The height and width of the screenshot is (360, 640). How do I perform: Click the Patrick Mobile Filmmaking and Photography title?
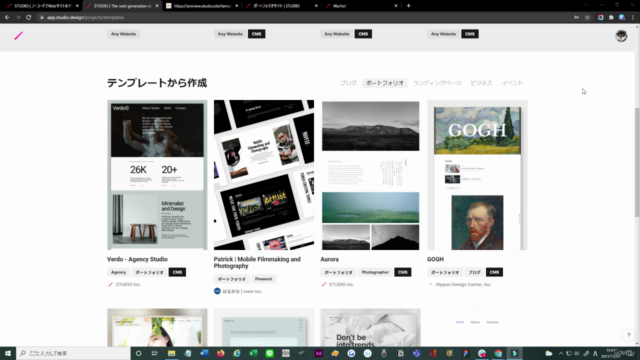[257, 262]
